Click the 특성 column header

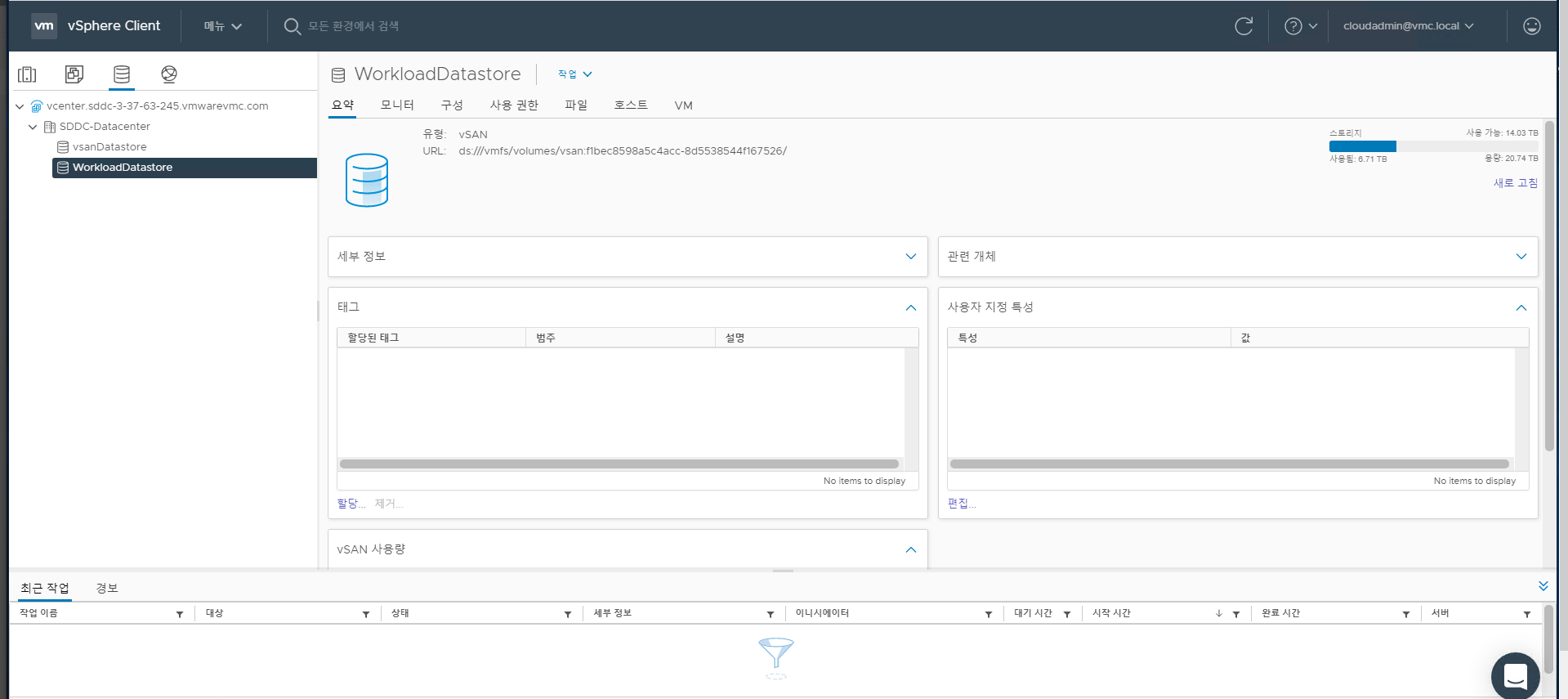coord(1089,338)
